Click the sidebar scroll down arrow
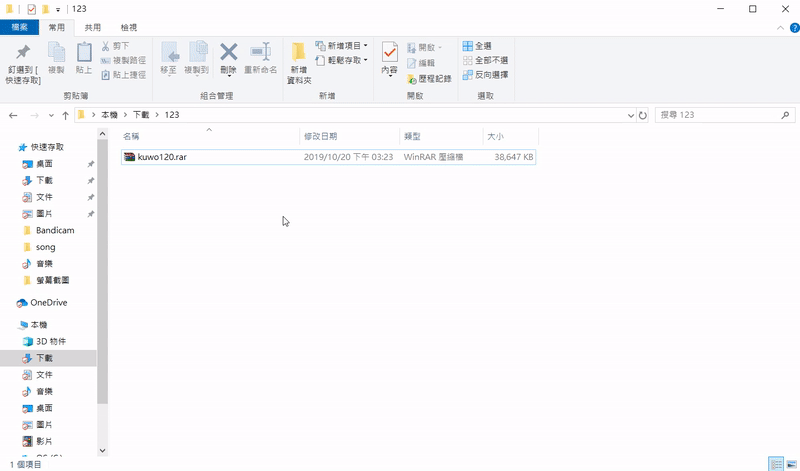This screenshot has width=800, height=471. (103, 451)
